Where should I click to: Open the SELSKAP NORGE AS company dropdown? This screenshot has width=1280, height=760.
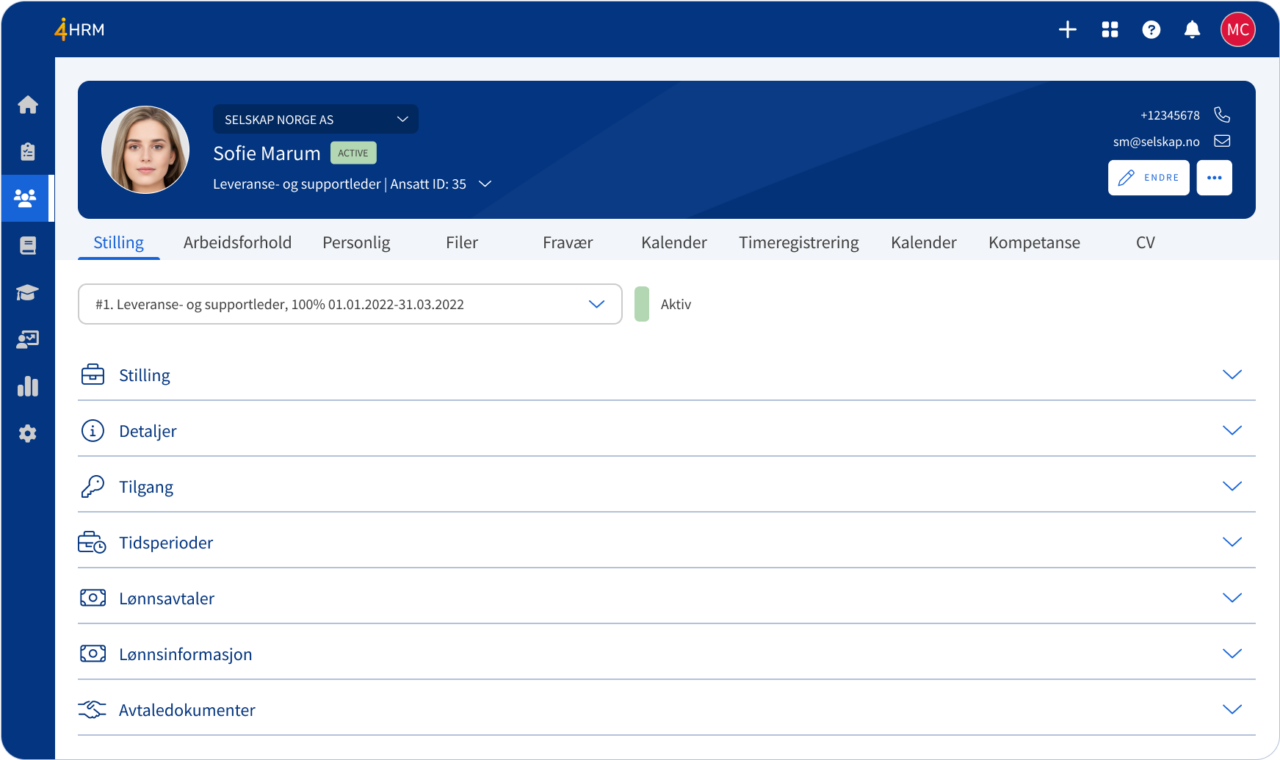316,119
